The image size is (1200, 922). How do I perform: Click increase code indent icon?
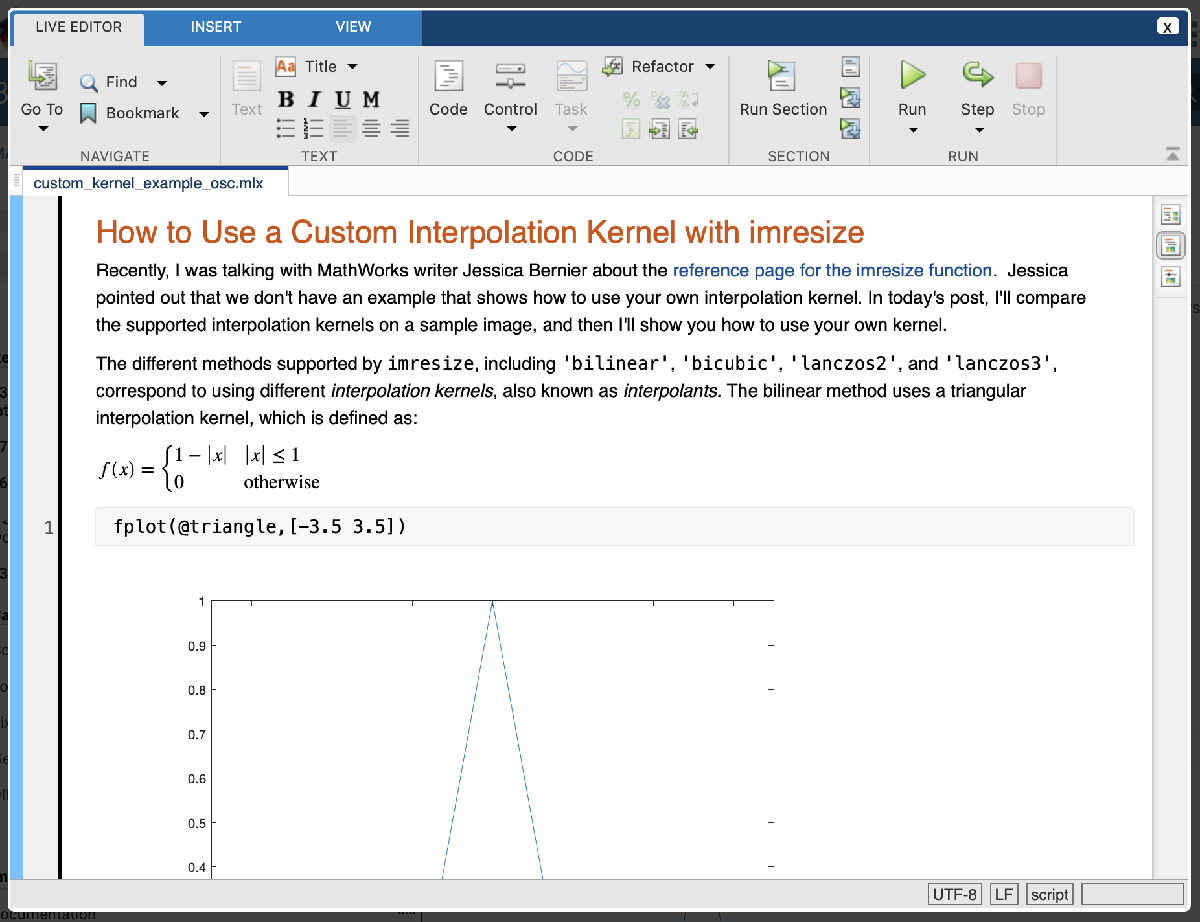(659, 128)
